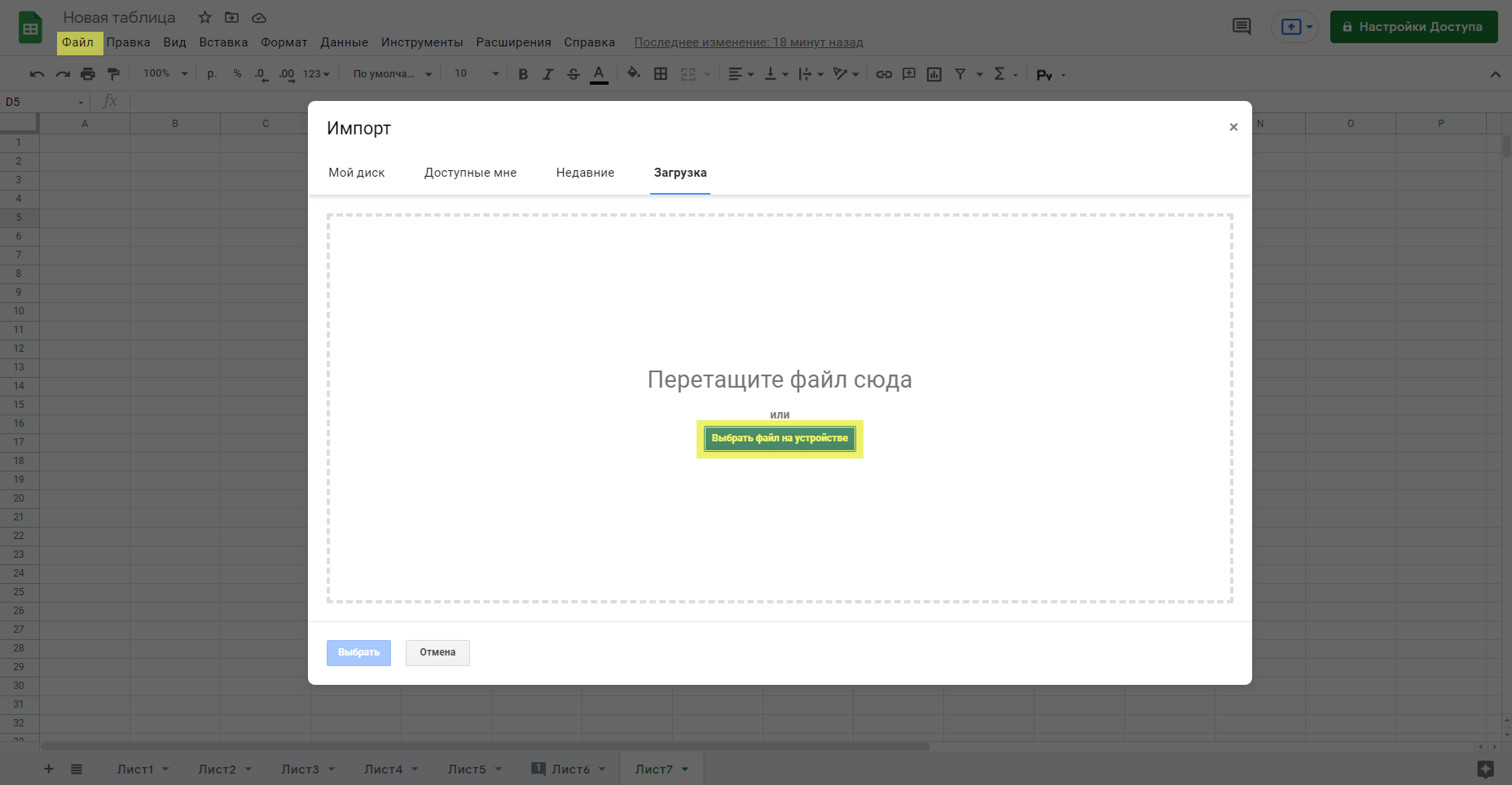Select the Paint format icon
This screenshot has width=1512, height=785.
point(113,74)
